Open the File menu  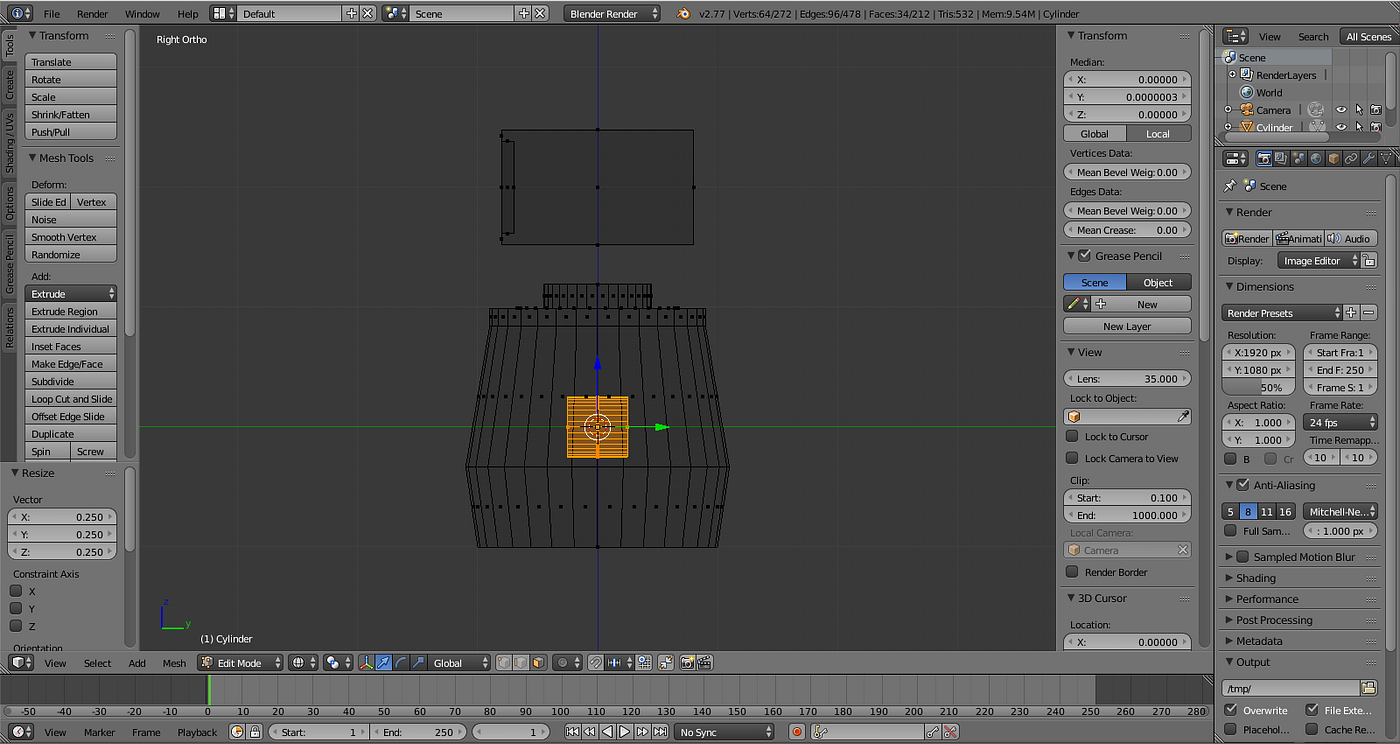pyautogui.click(x=52, y=14)
